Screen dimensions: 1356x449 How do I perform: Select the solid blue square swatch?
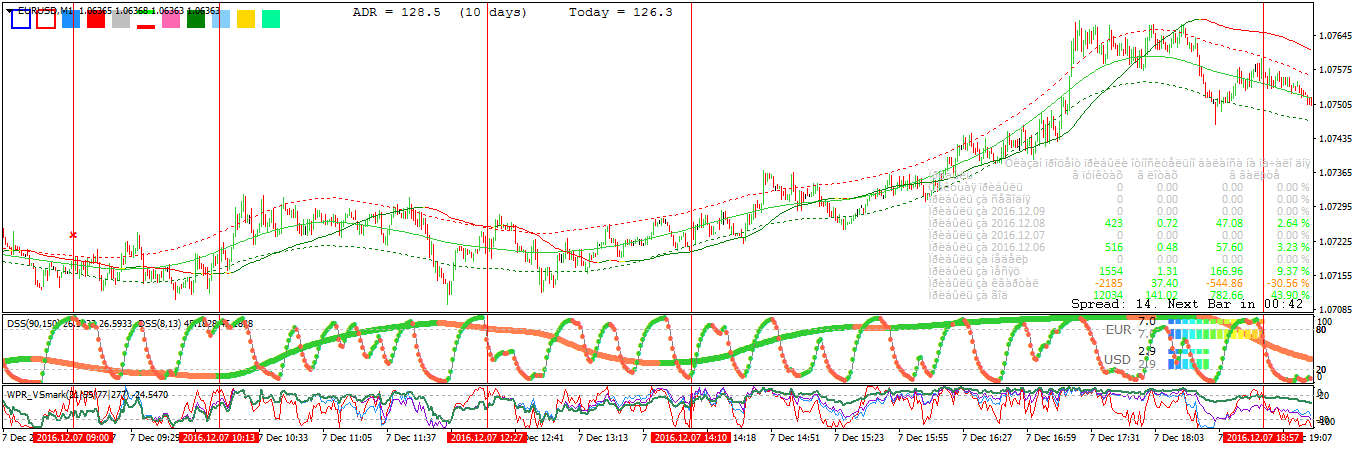pos(71,19)
